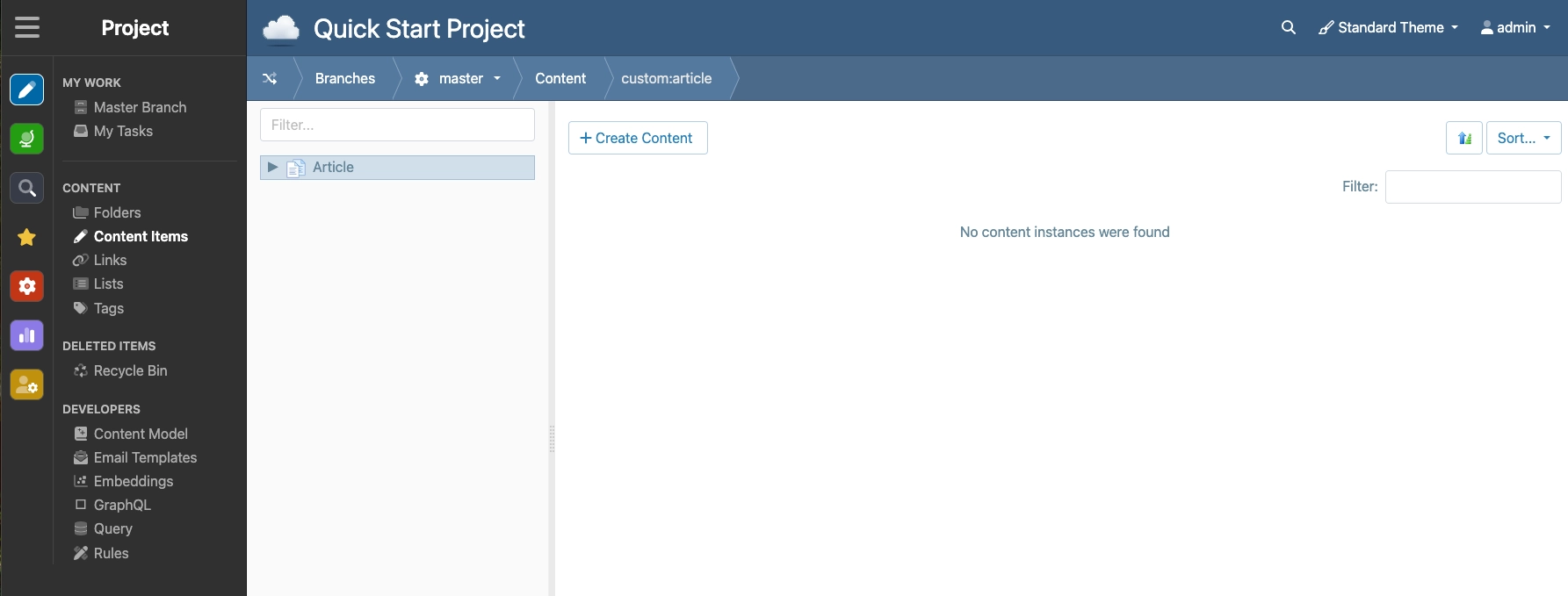1568x596 pixels.
Task: Click the magnifier search icon in left rail
Action: [x=27, y=188]
